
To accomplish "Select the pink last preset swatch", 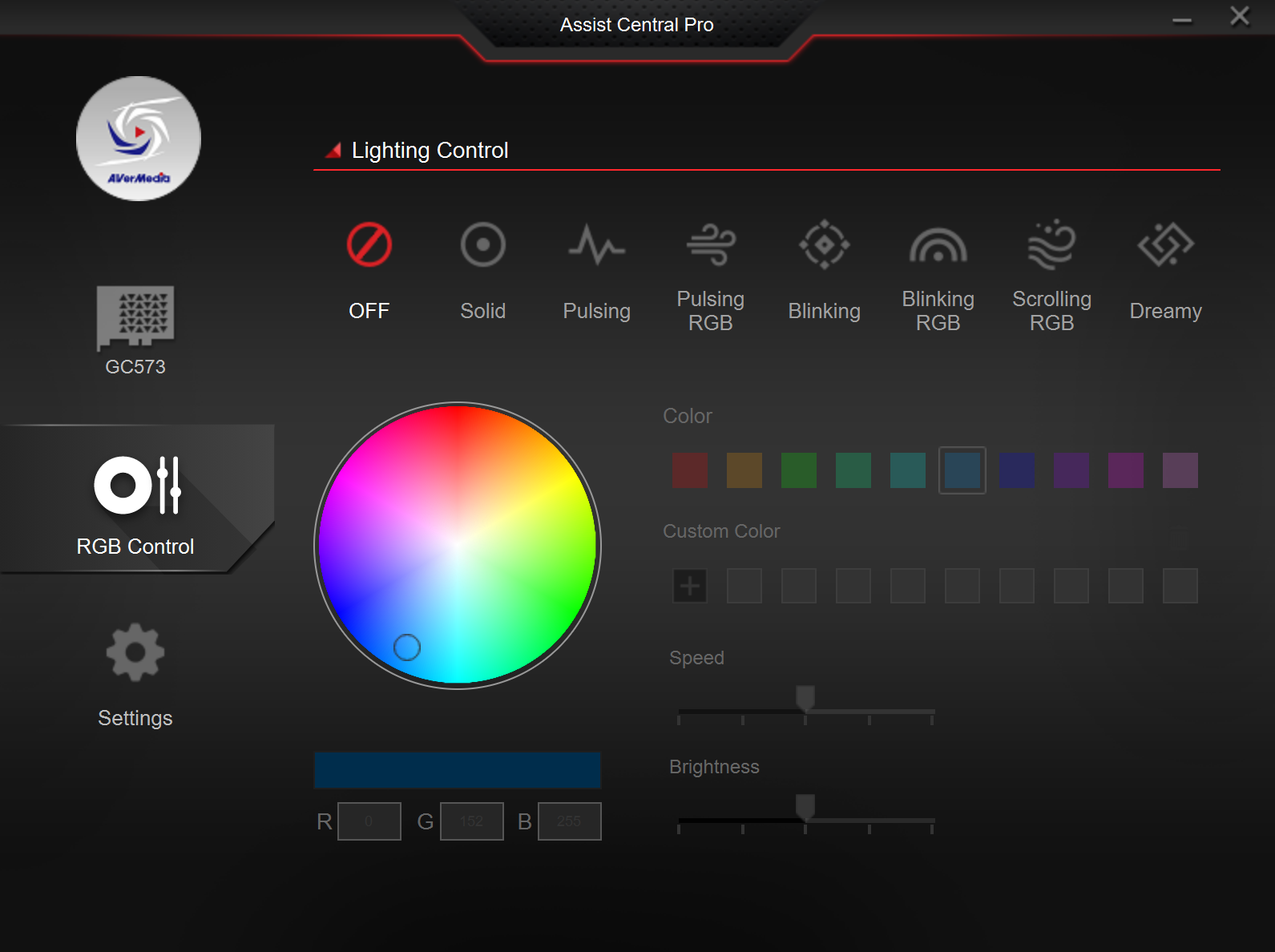I will (x=1180, y=470).
